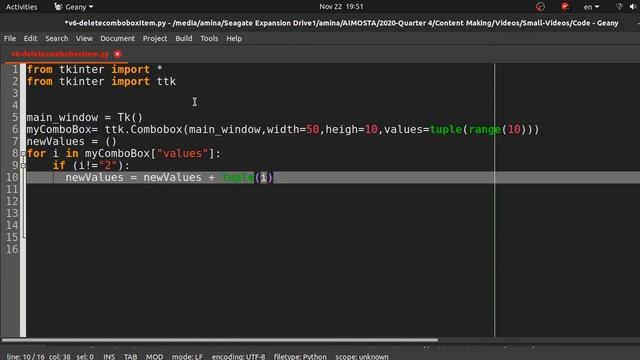Click 'MOD' indicator in status bar
The height and width of the screenshot is (360, 640).
pyautogui.click(x=154, y=356)
